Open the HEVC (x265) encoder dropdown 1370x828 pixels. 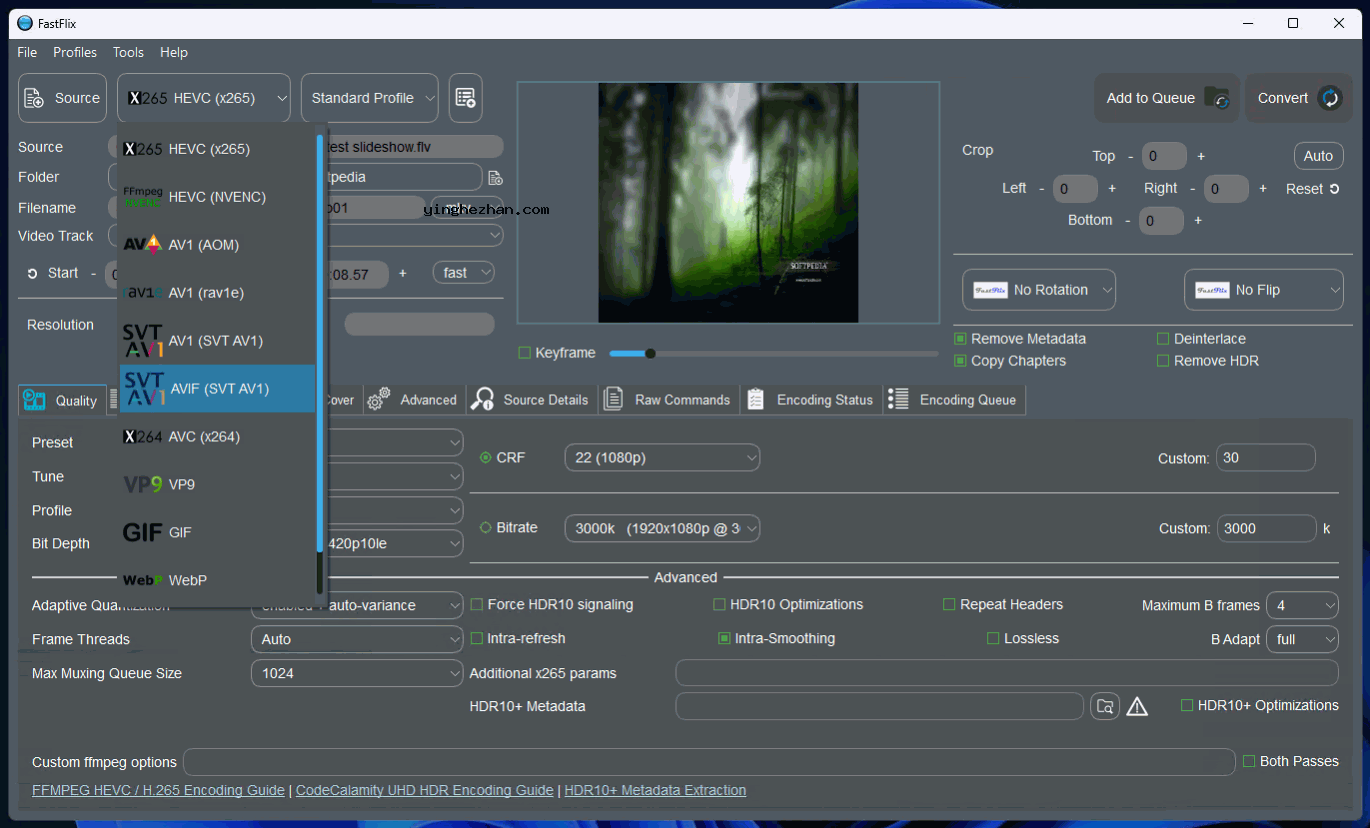204,98
